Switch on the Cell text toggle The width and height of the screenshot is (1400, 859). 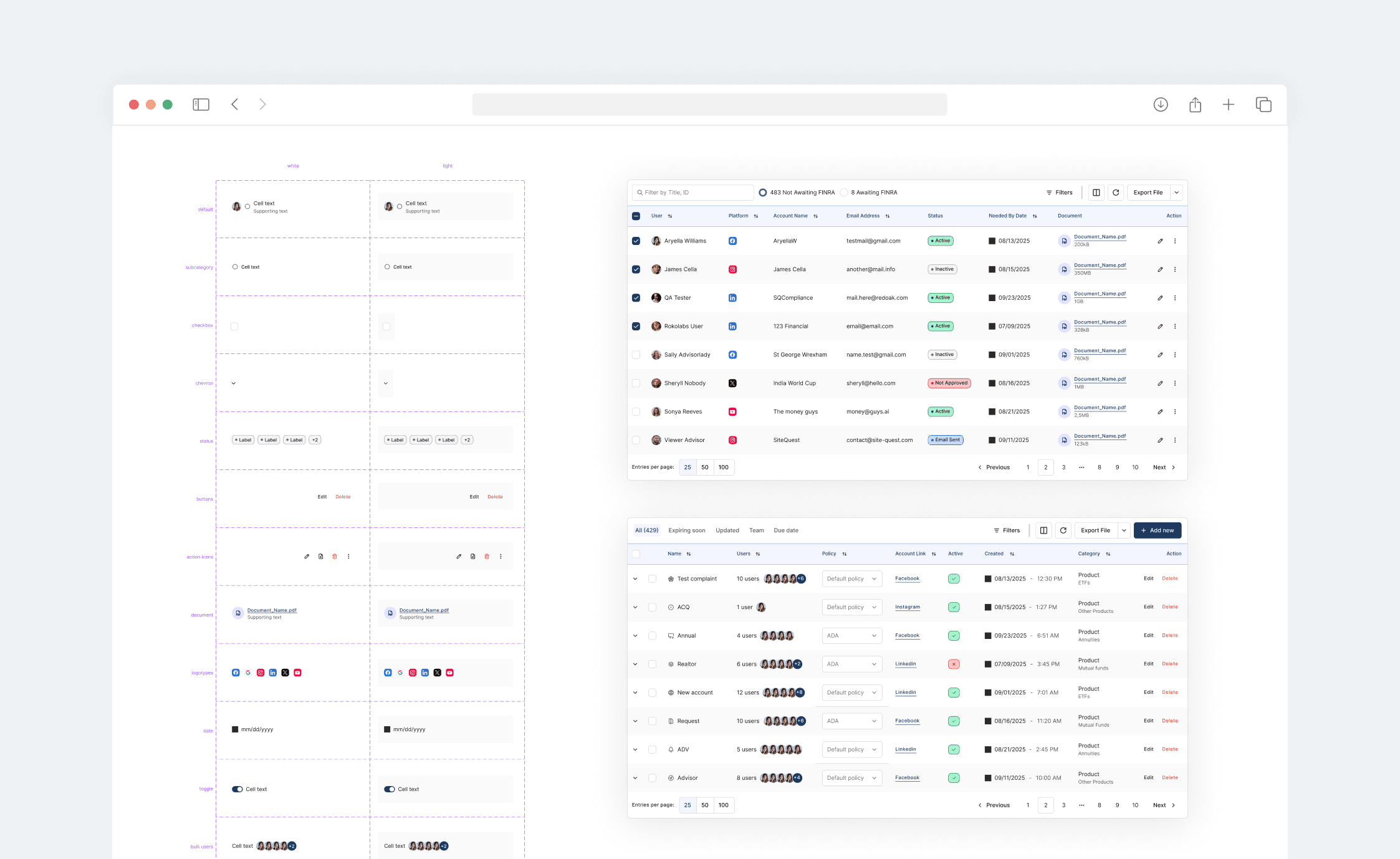click(237, 789)
